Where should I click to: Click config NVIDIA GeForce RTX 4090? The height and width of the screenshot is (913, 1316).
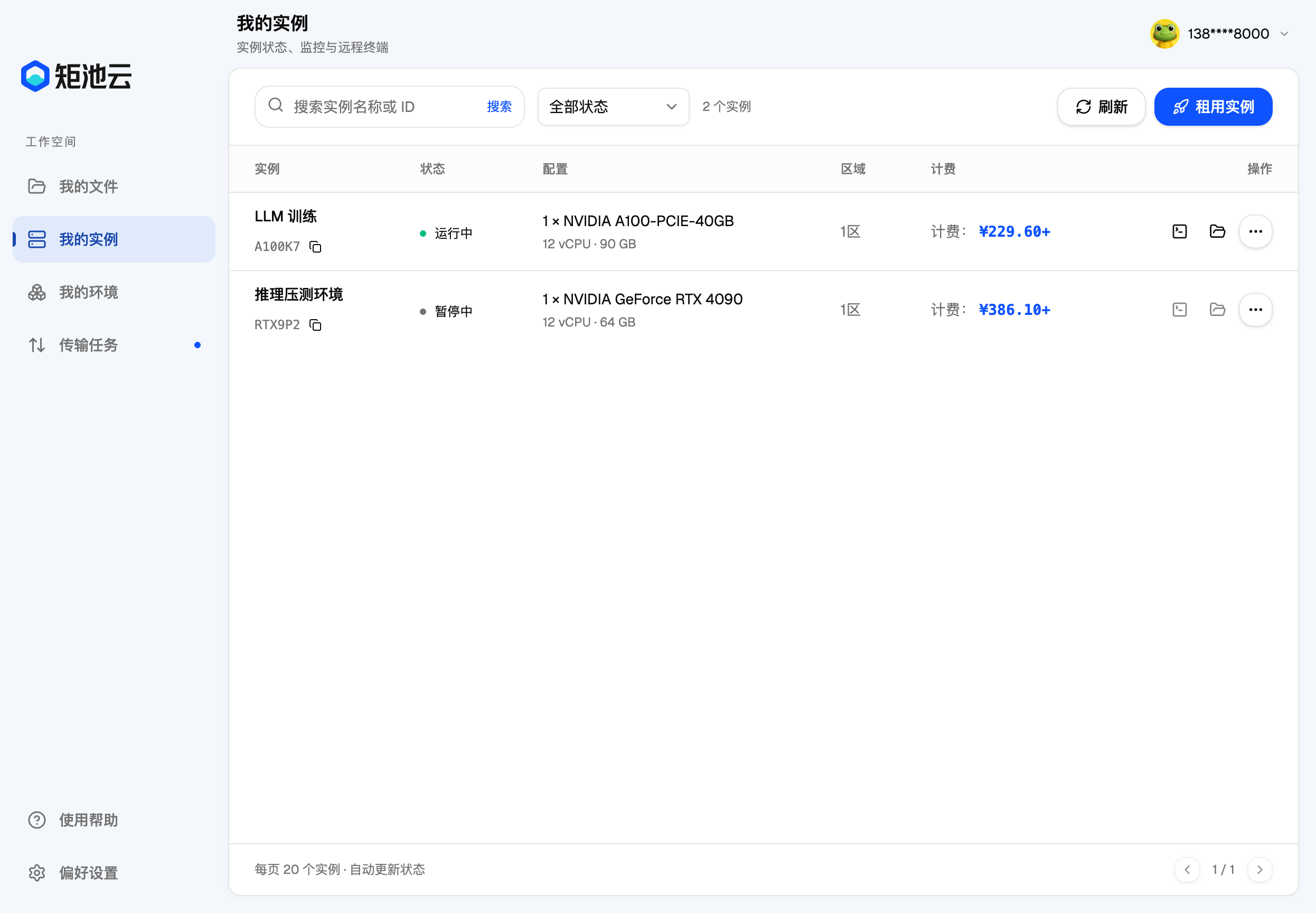click(643, 299)
